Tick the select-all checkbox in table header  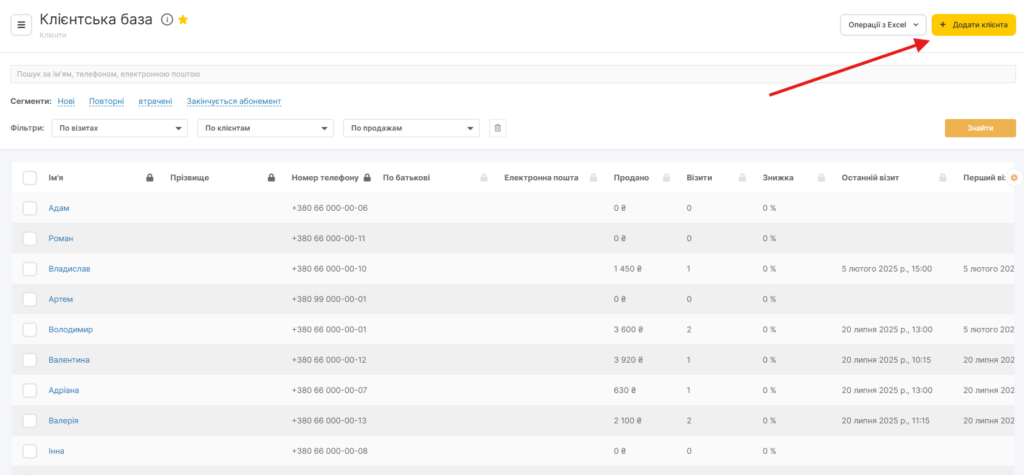point(30,178)
